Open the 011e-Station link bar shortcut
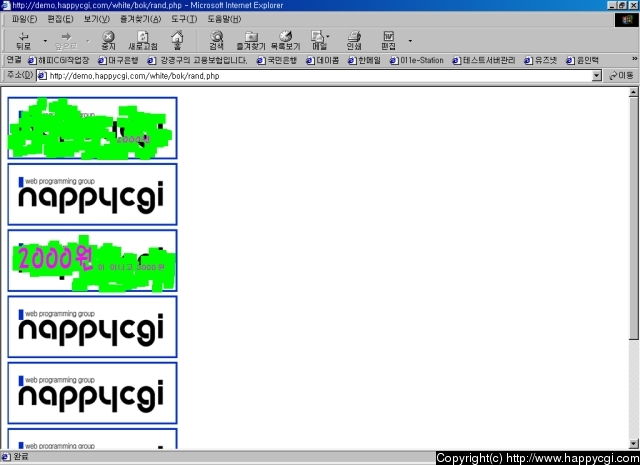Screen dimensions: 640x465 click(x=417, y=60)
